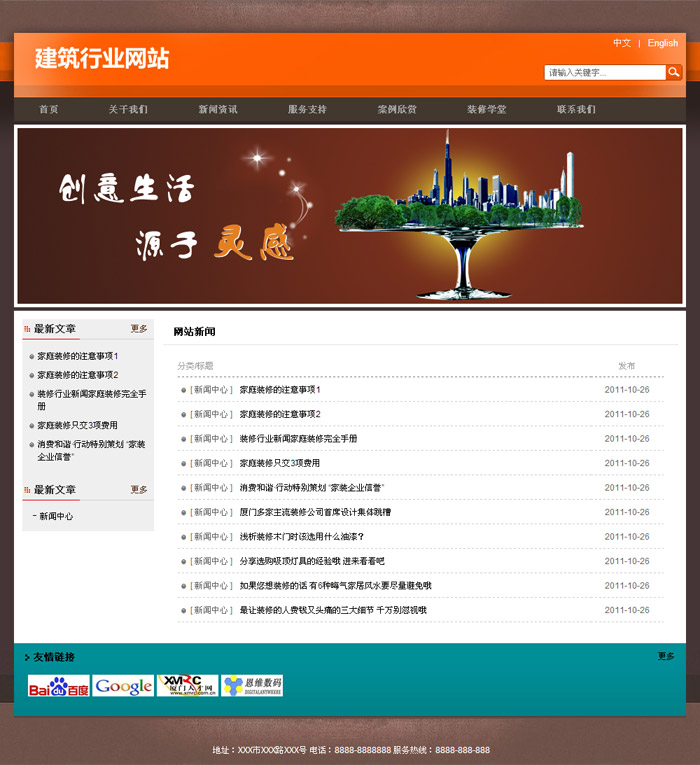Open the Google logo link

pyautogui.click(x=123, y=686)
